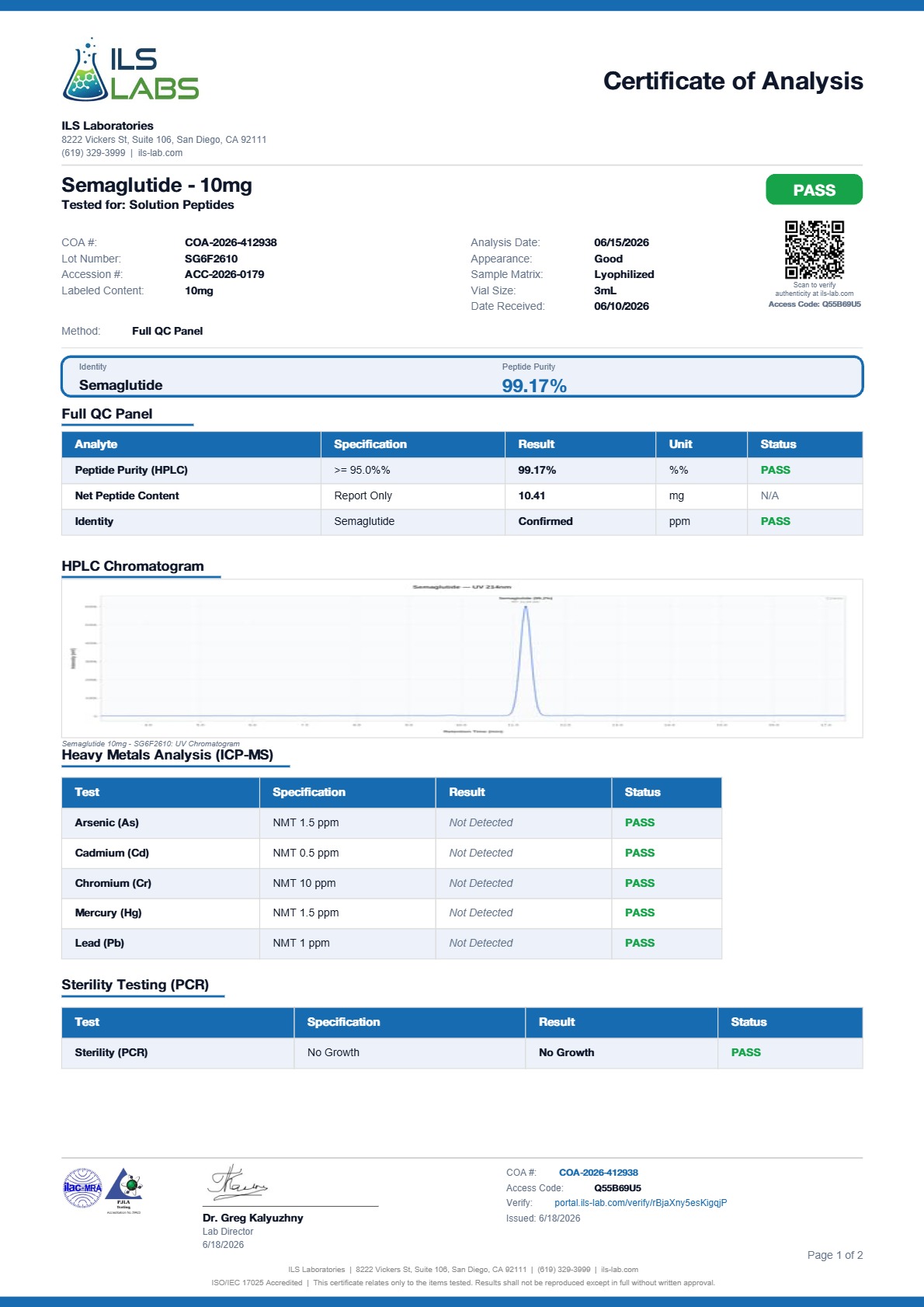
Task: Click the Arsenic (As) row label
Action: (107, 822)
